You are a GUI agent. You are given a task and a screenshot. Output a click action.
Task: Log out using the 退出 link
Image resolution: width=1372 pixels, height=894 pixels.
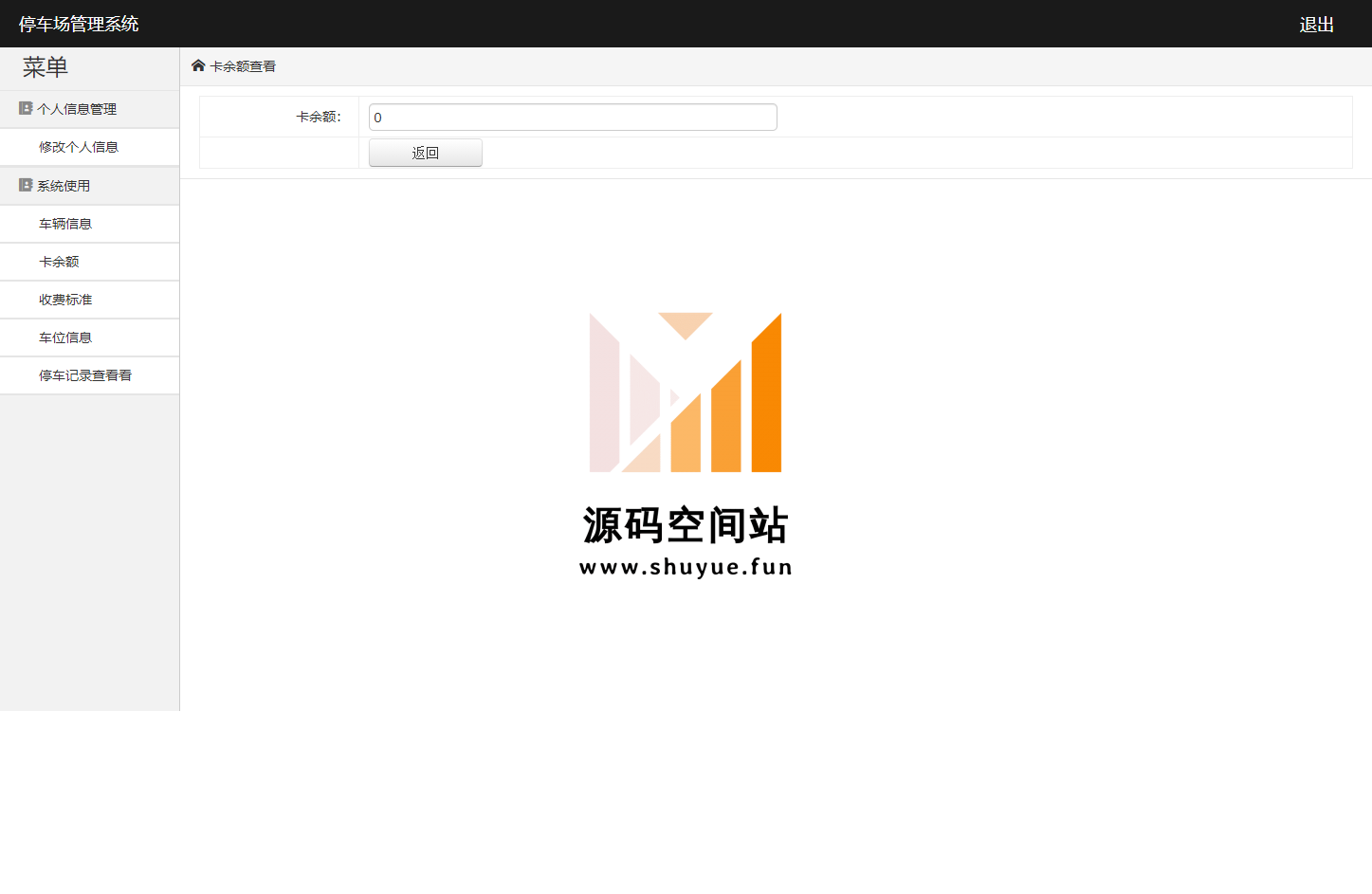(1316, 25)
